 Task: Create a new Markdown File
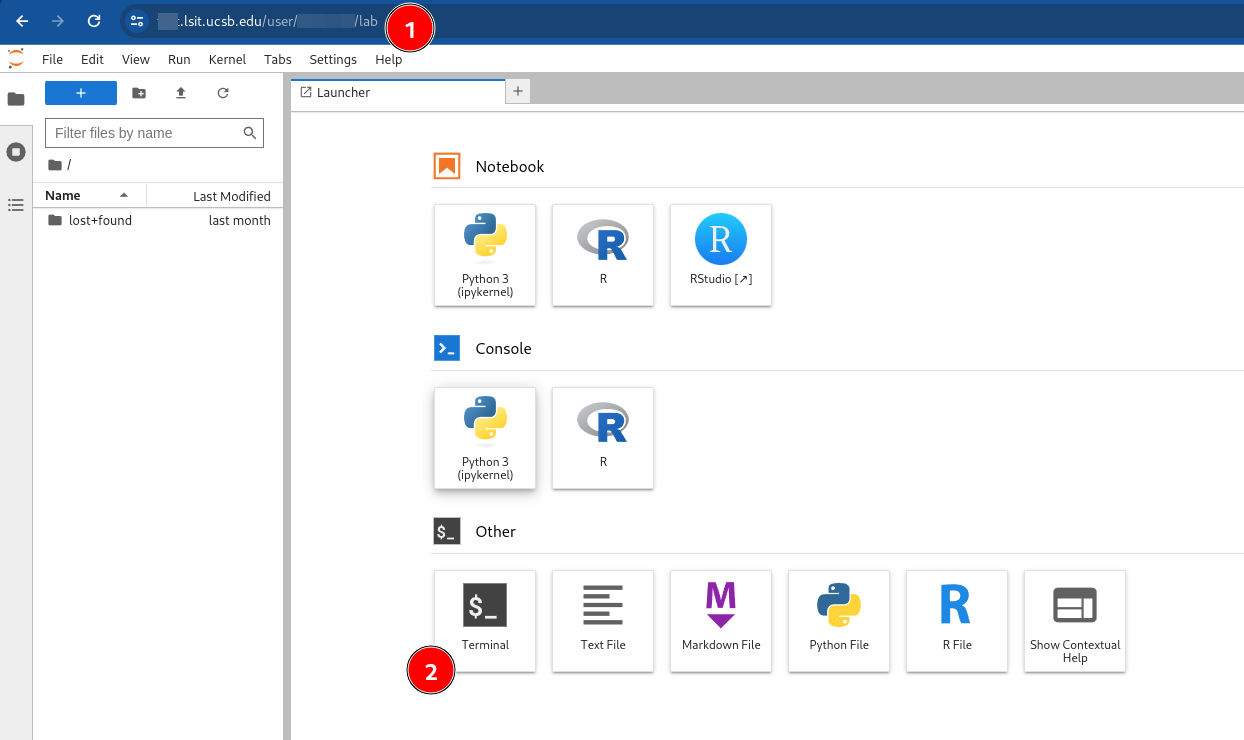[721, 621]
